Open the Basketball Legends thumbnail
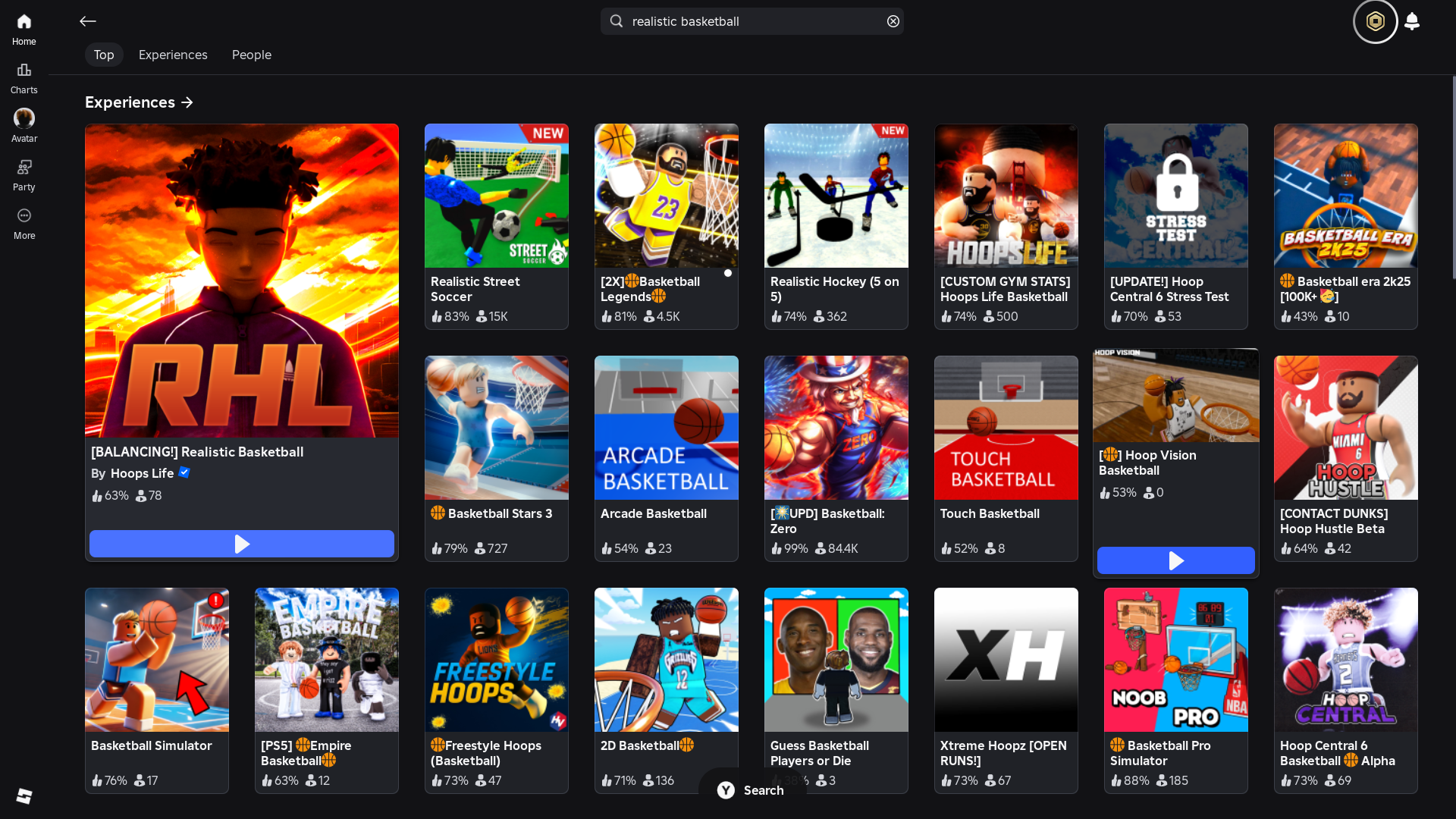 pyautogui.click(x=667, y=196)
